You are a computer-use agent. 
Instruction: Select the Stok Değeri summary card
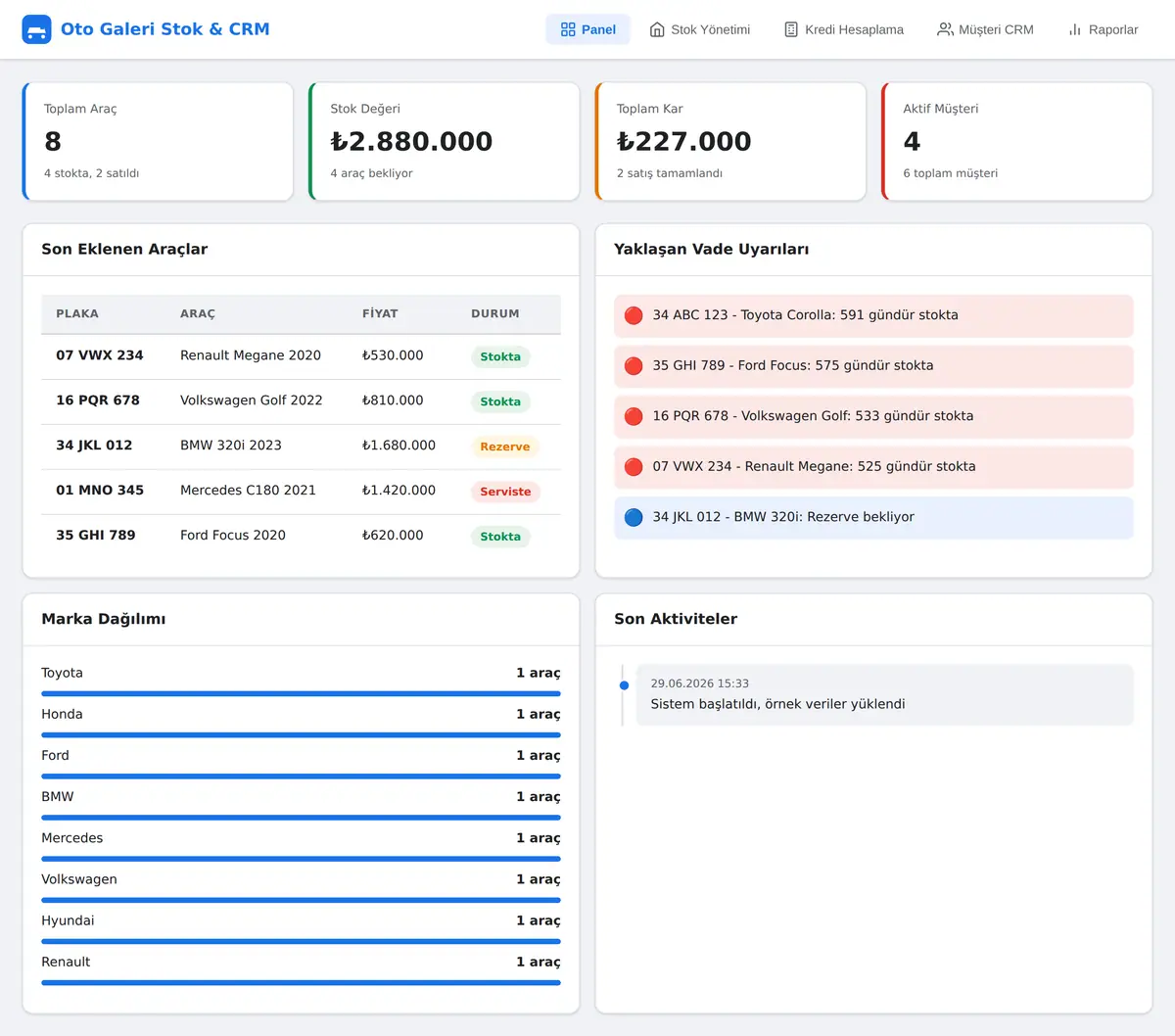pos(444,142)
